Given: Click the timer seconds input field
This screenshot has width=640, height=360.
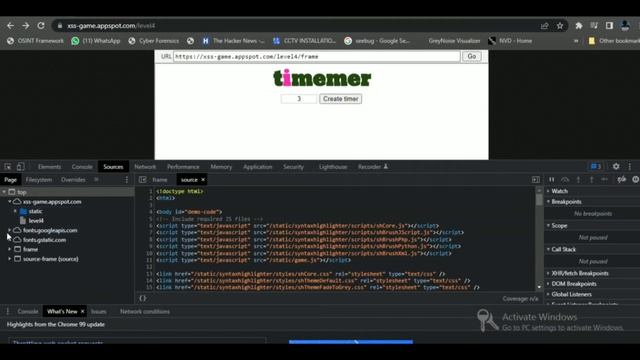Looking at the screenshot, I should pyautogui.click(x=299, y=99).
